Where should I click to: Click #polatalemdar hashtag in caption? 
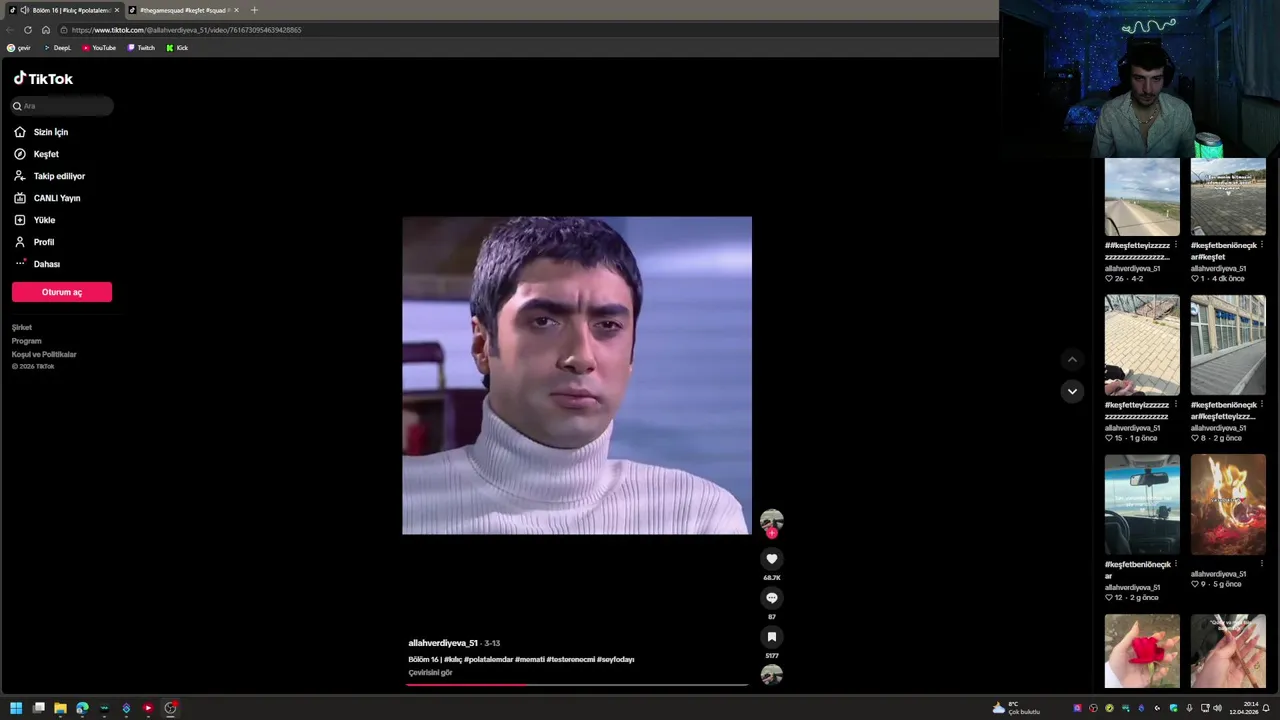488,660
